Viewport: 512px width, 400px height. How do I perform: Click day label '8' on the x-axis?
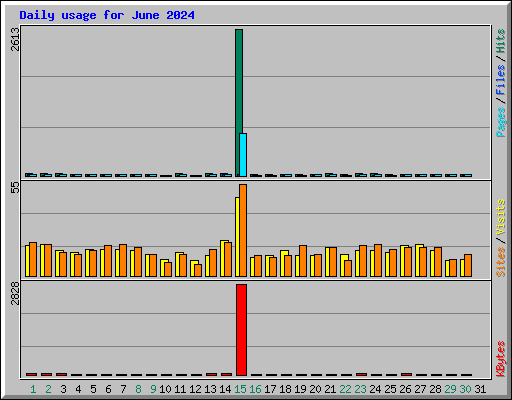[138, 389]
